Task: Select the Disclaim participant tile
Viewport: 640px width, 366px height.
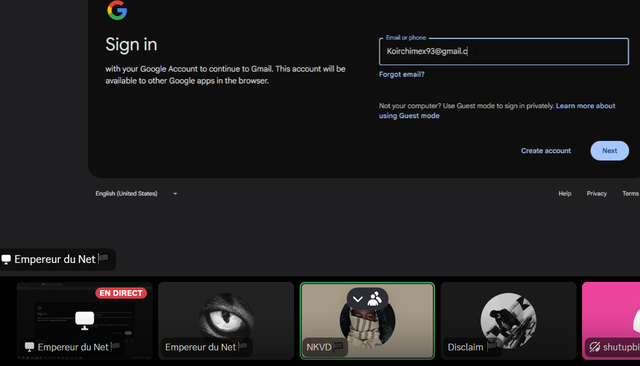Action: pos(509,321)
